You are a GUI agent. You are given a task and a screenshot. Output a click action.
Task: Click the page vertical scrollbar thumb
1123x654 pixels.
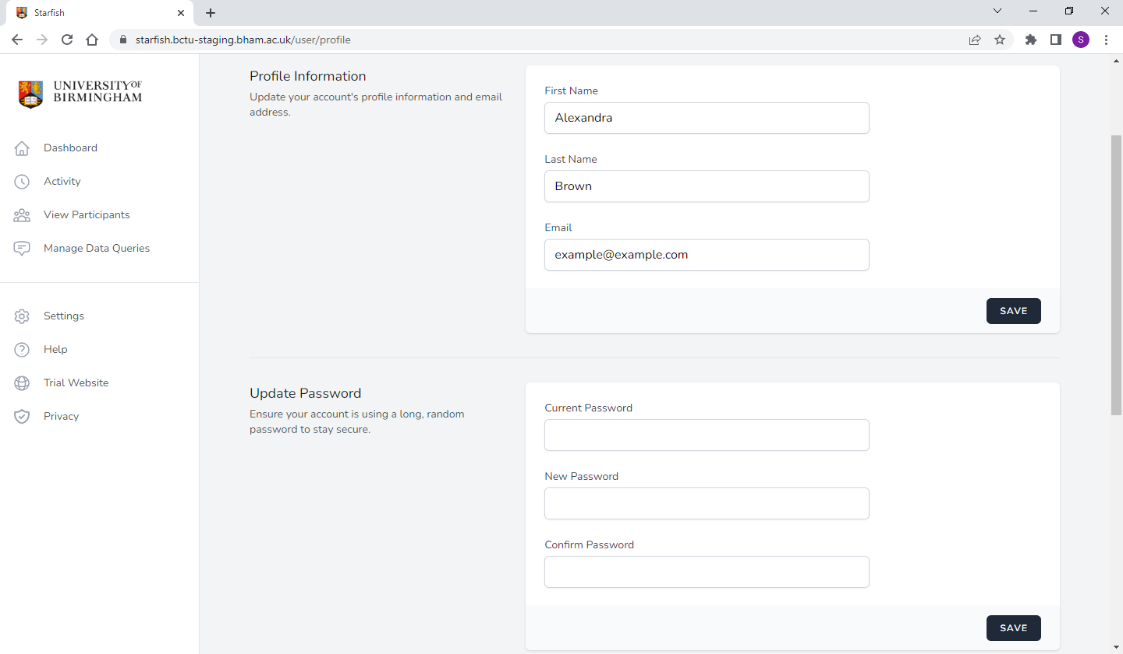coord(1116,275)
